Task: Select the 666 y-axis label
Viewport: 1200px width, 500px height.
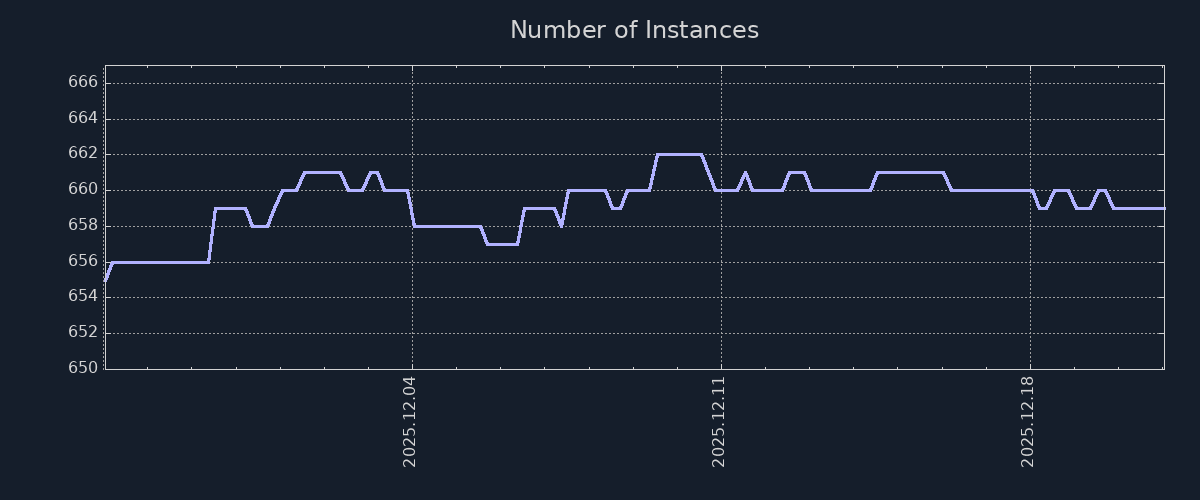Action: 83,82
